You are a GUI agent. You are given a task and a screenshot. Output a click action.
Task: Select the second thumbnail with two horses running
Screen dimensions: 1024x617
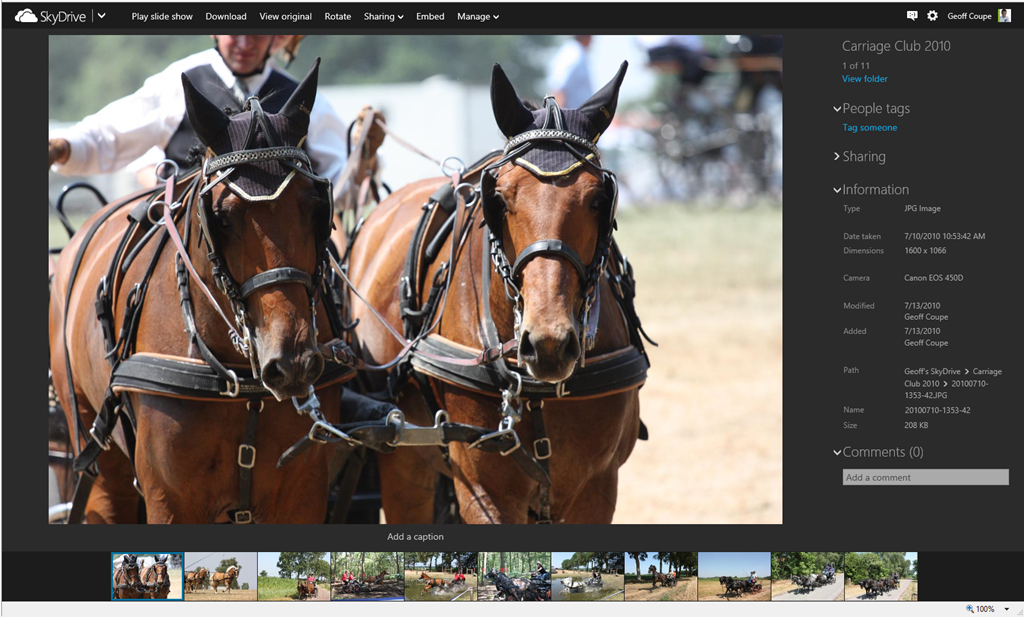[221, 576]
